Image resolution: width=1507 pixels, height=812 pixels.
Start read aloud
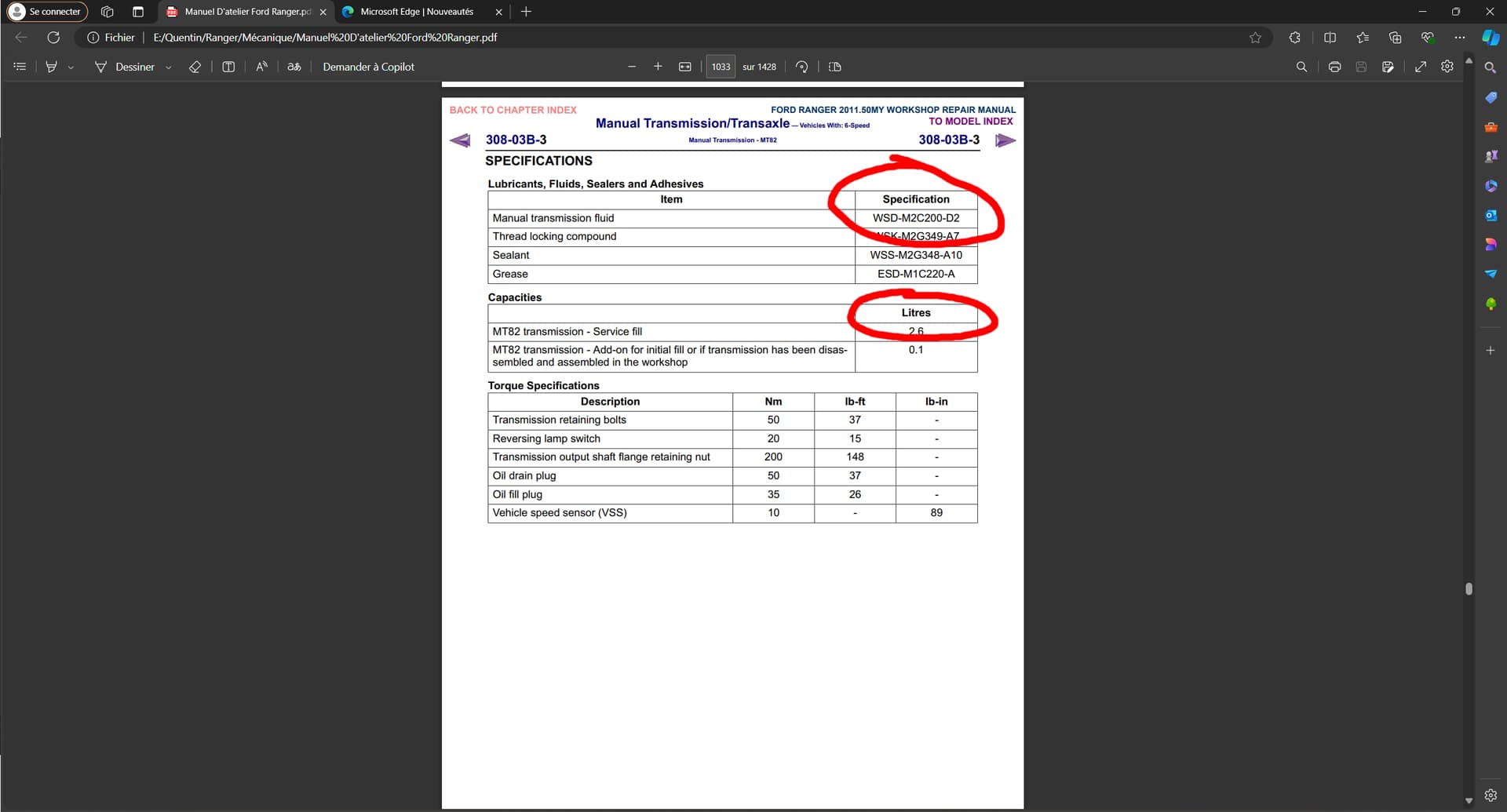[x=261, y=67]
